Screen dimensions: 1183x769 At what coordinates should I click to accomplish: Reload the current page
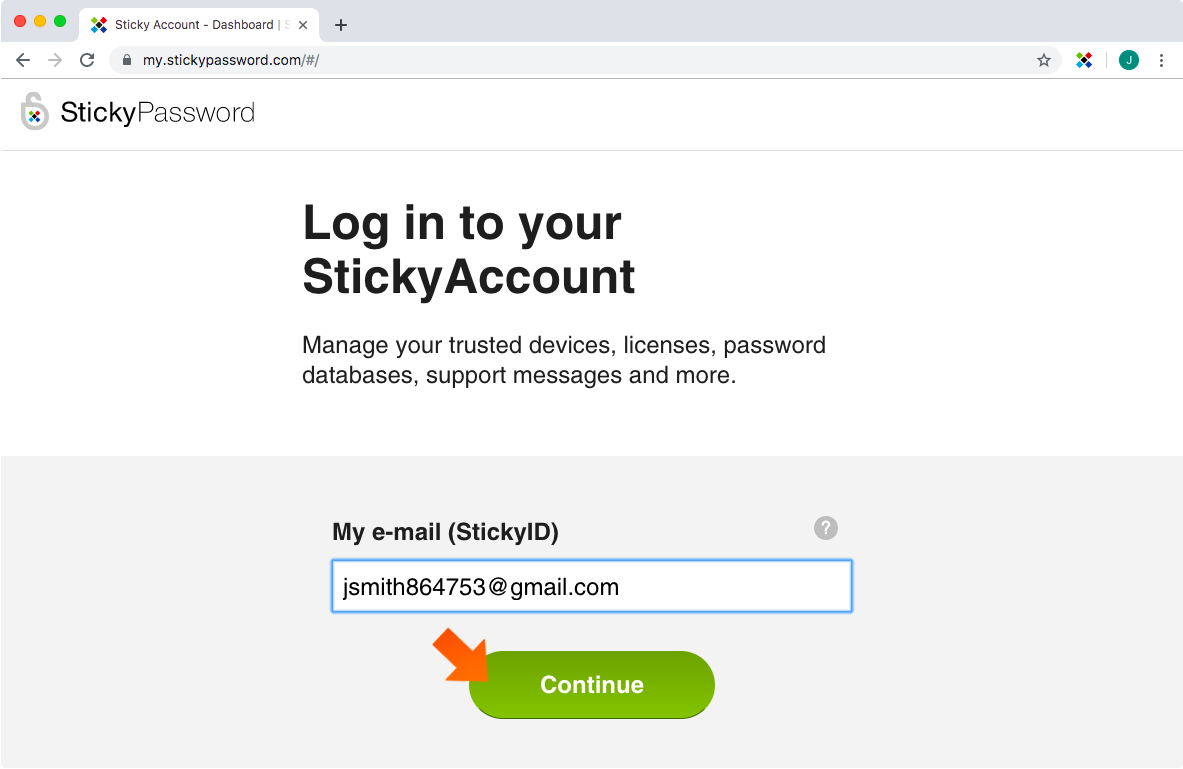pyautogui.click(x=88, y=60)
